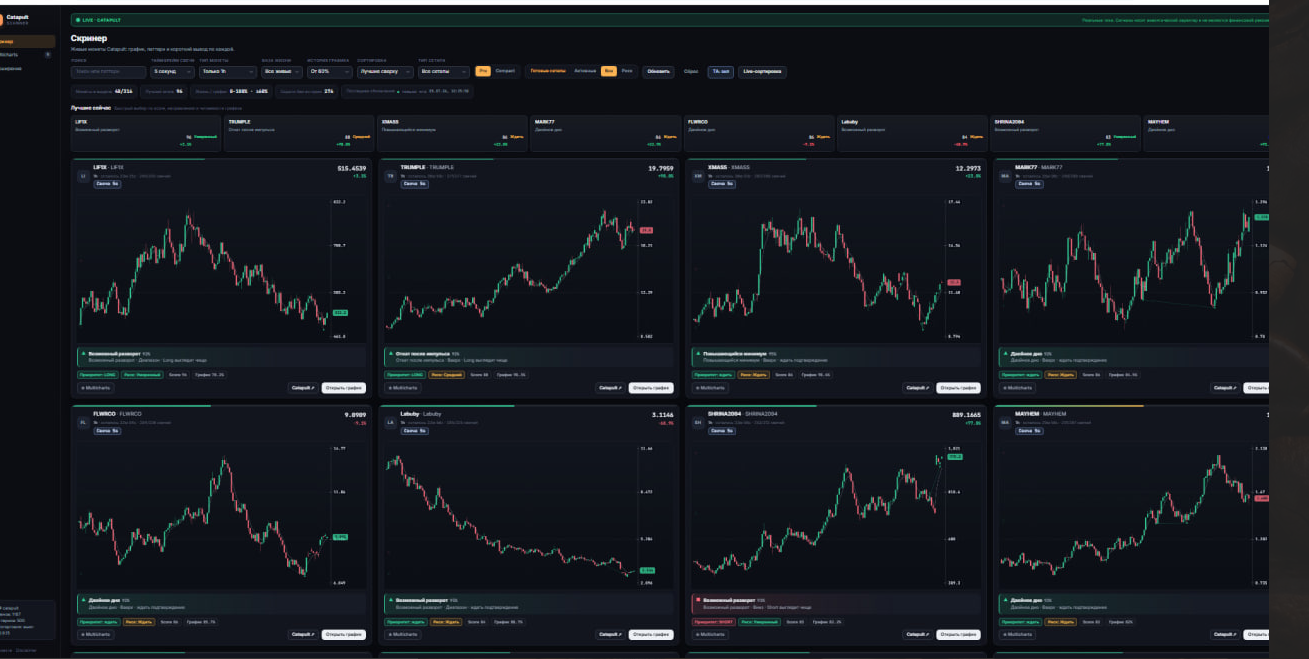Focus the Поиск search field
The width and height of the screenshot is (1309, 659).
(x=109, y=72)
